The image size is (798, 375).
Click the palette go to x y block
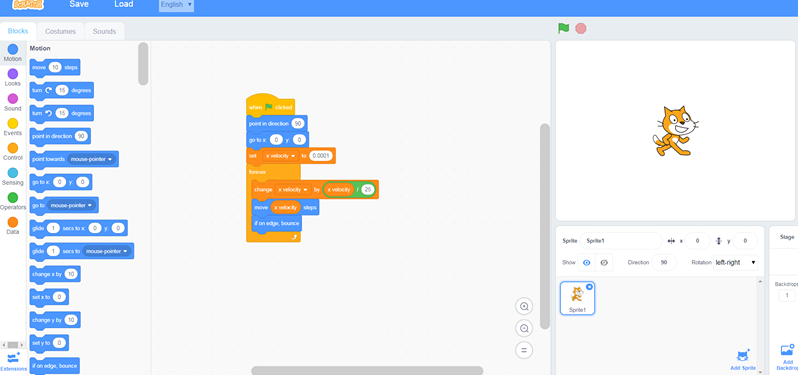pos(61,182)
